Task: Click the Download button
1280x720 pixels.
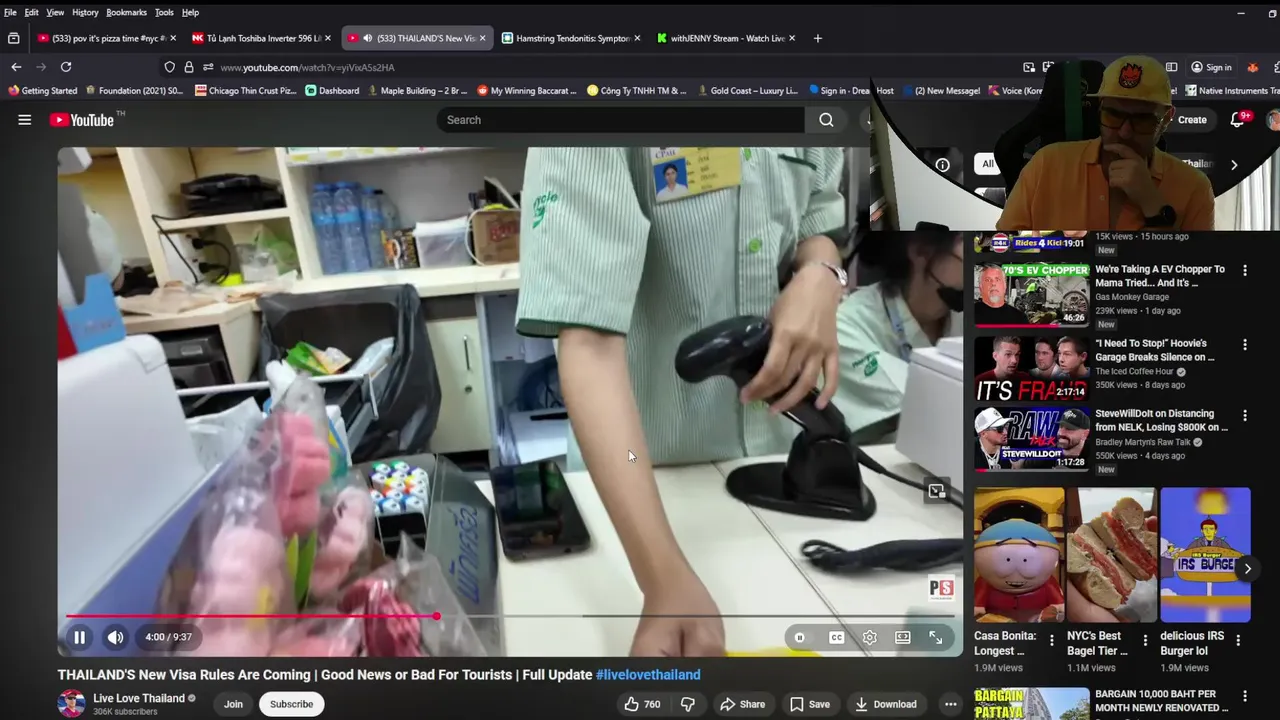Action: [x=886, y=704]
